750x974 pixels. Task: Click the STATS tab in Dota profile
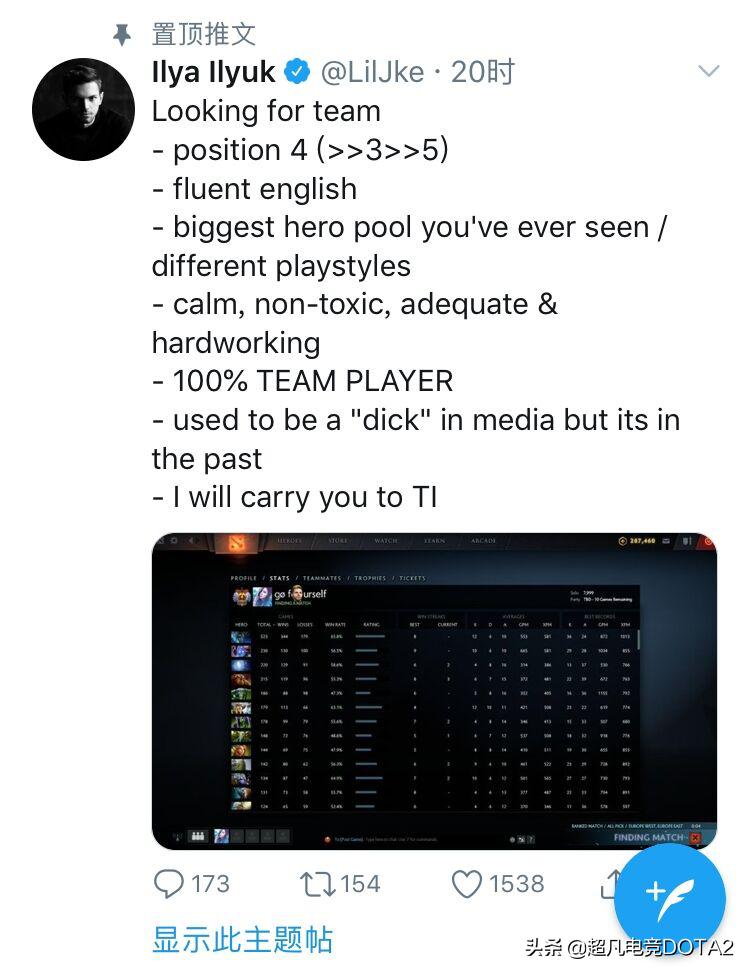point(280,578)
